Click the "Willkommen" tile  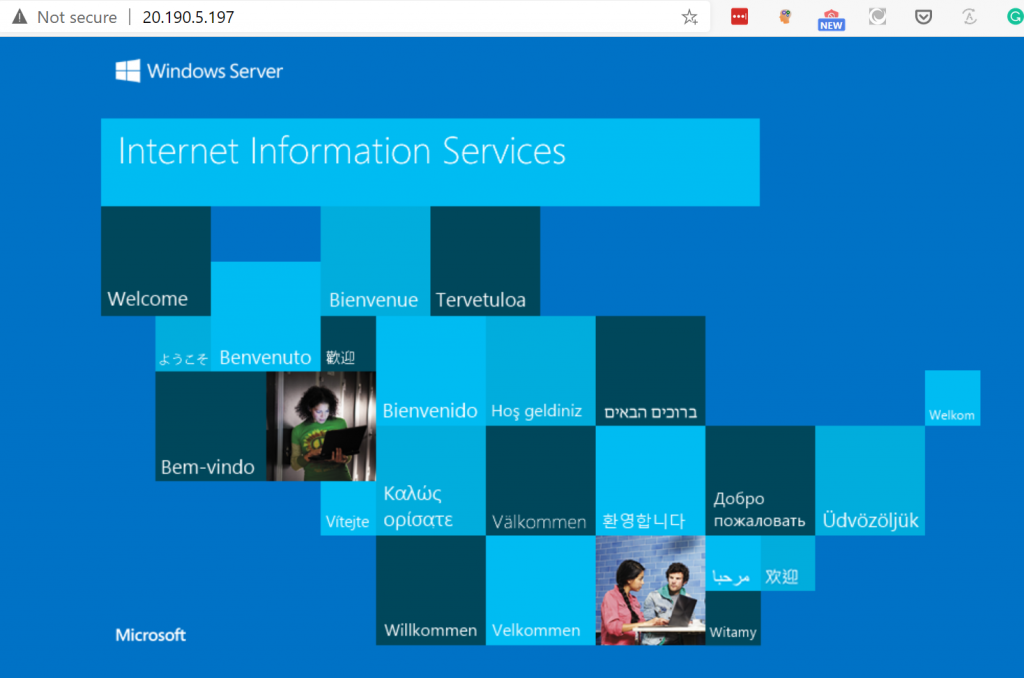point(431,590)
